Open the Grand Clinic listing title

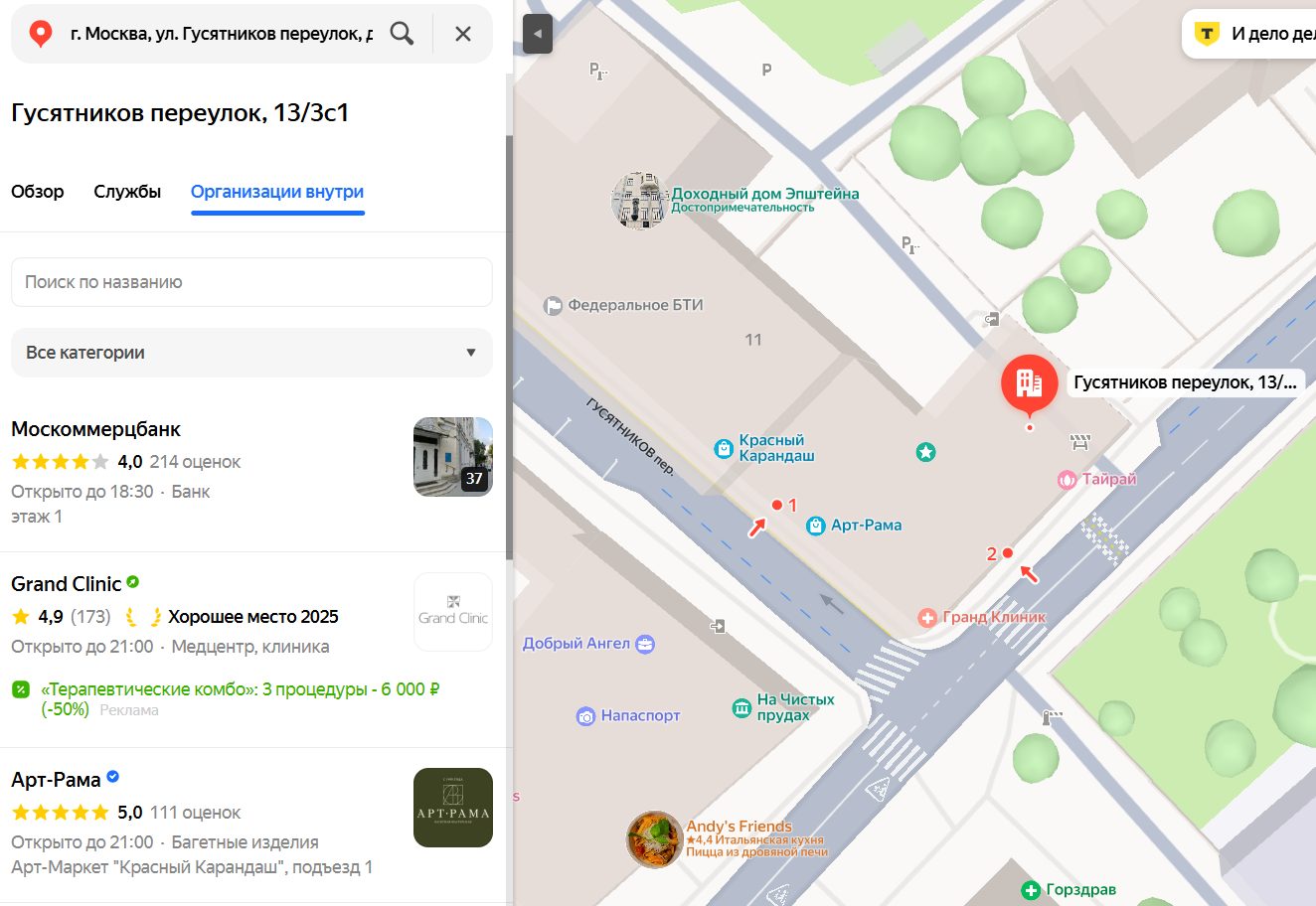tap(67, 583)
